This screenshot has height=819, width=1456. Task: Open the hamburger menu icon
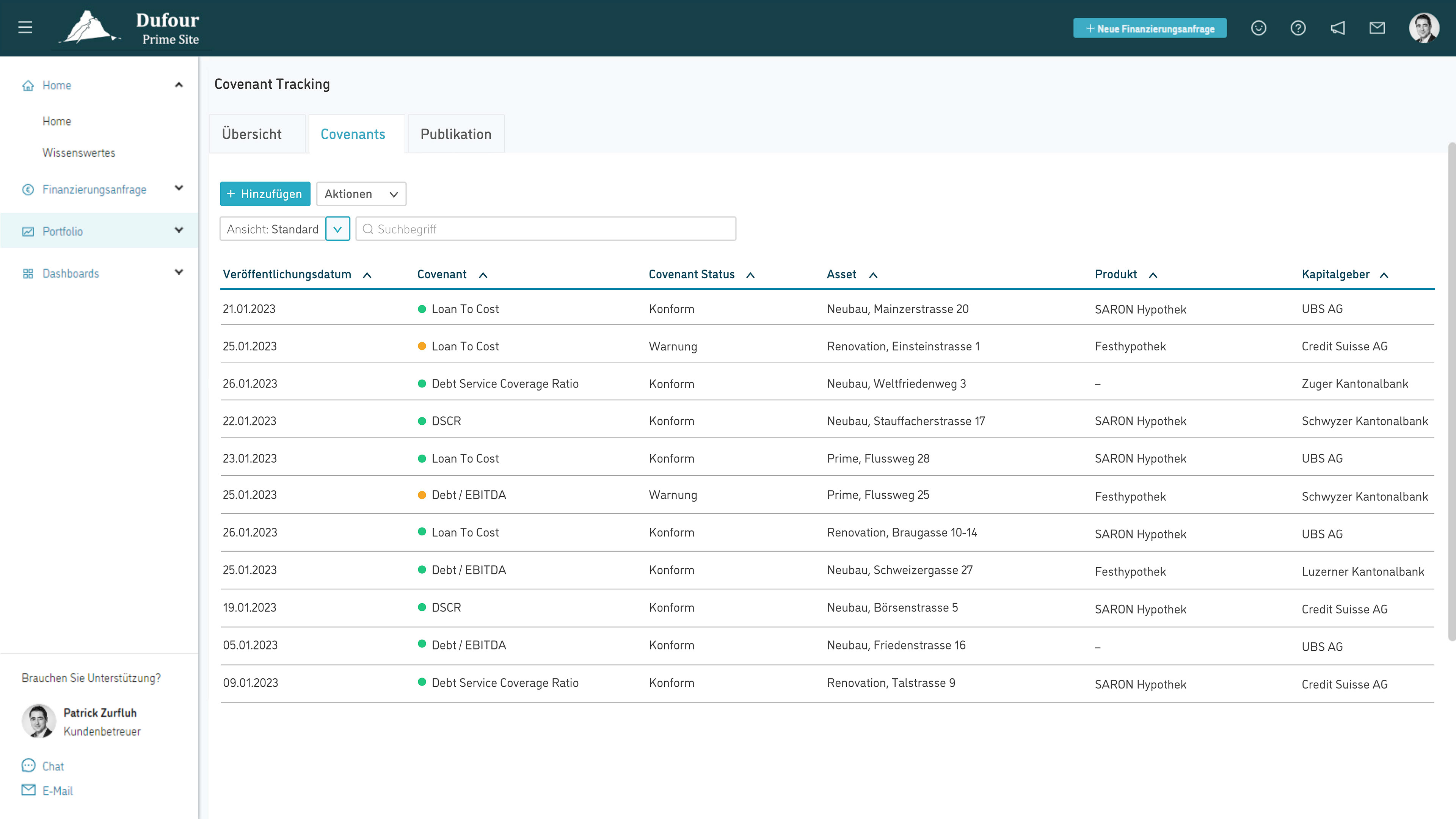pos(25,27)
